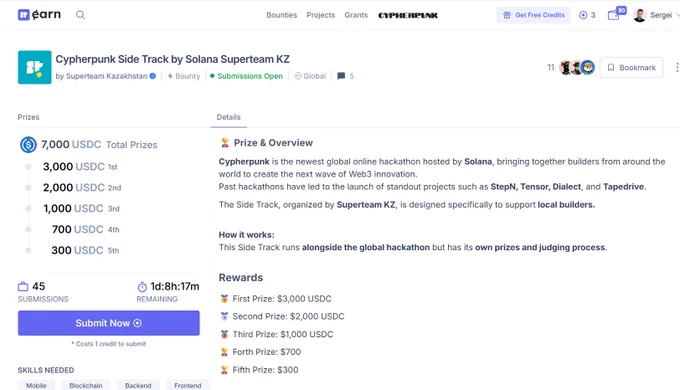This screenshot has height=390, width=680.
Task: Click the Earn logo
Action: [x=39, y=15]
